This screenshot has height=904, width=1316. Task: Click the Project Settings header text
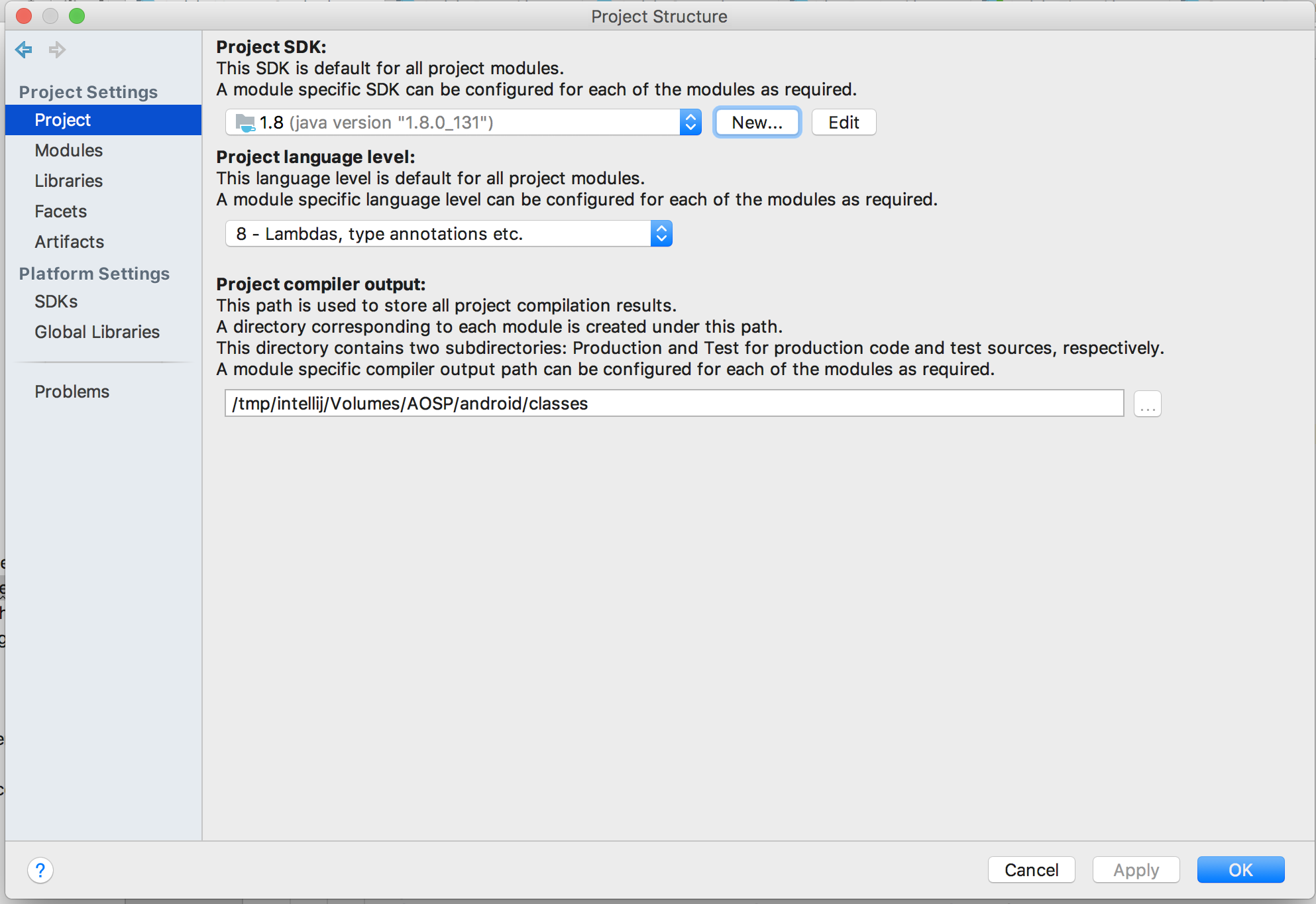[88, 92]
